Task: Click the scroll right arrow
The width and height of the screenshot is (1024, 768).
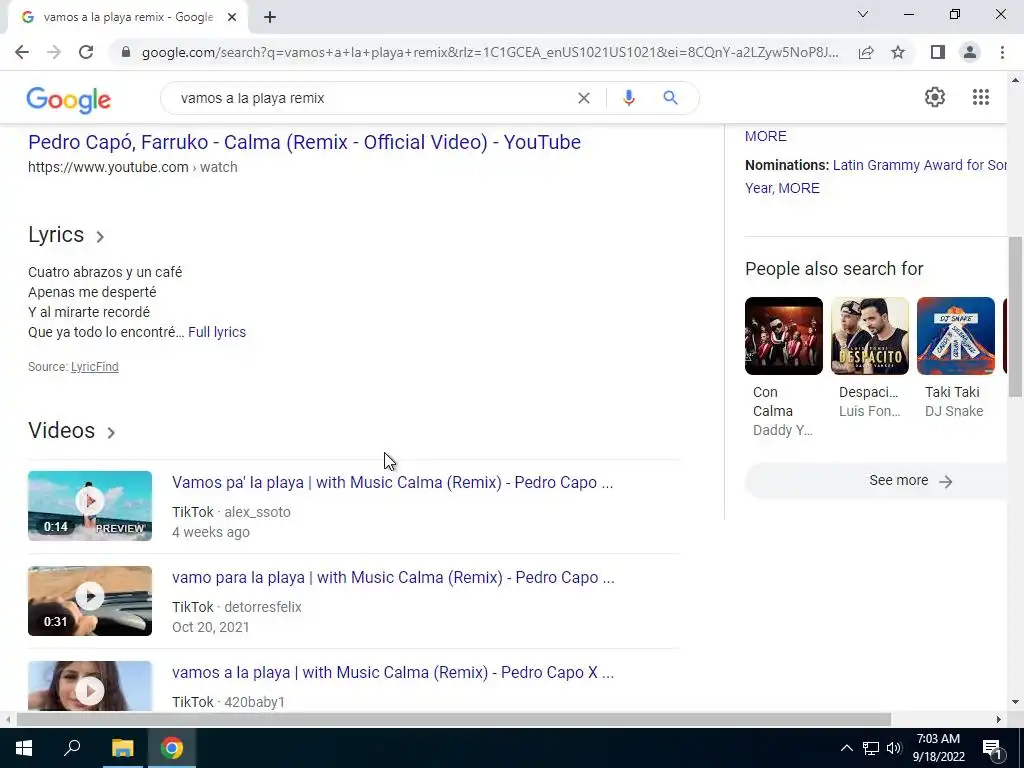Action: click(x=999, y=719)
